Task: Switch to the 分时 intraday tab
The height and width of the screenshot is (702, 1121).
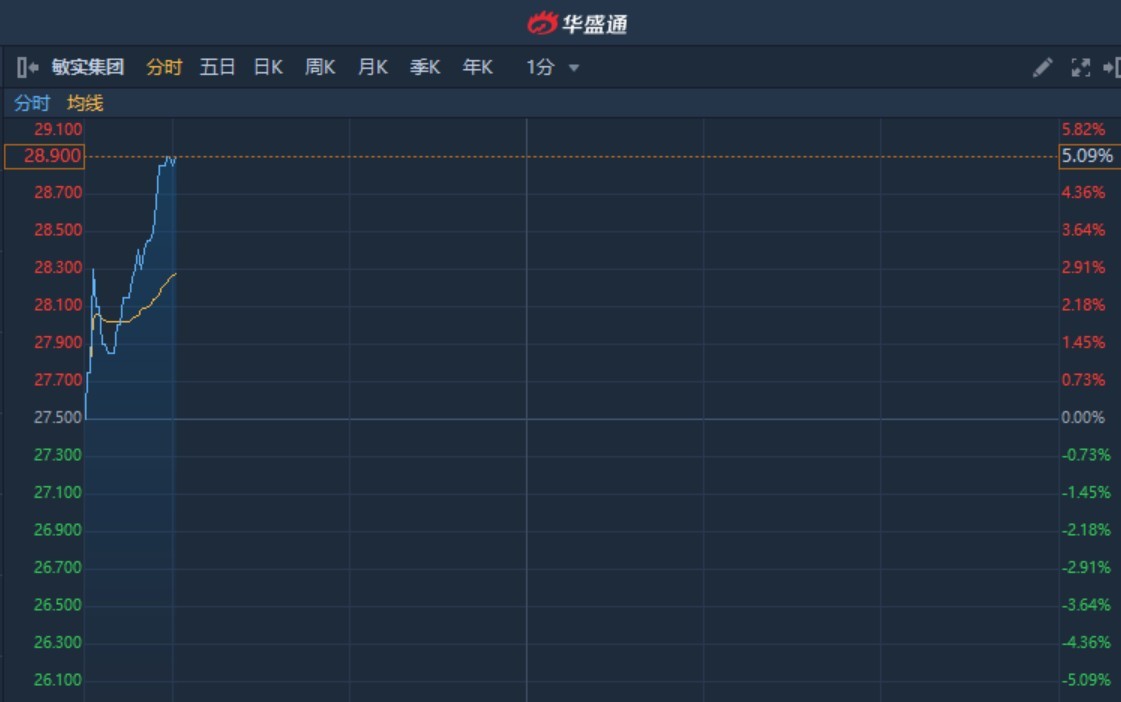Action: pyautogui.click(x=164, y=68)
